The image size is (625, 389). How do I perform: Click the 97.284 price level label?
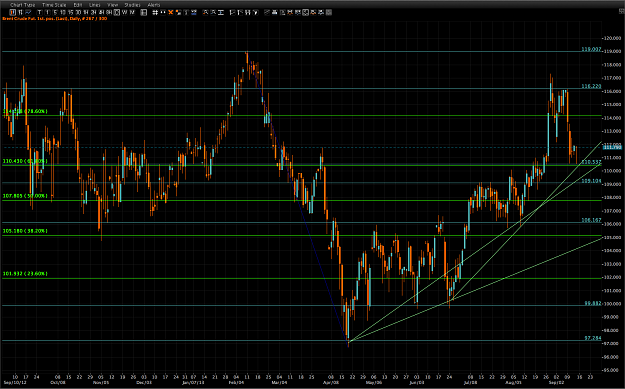pos(593,338)
